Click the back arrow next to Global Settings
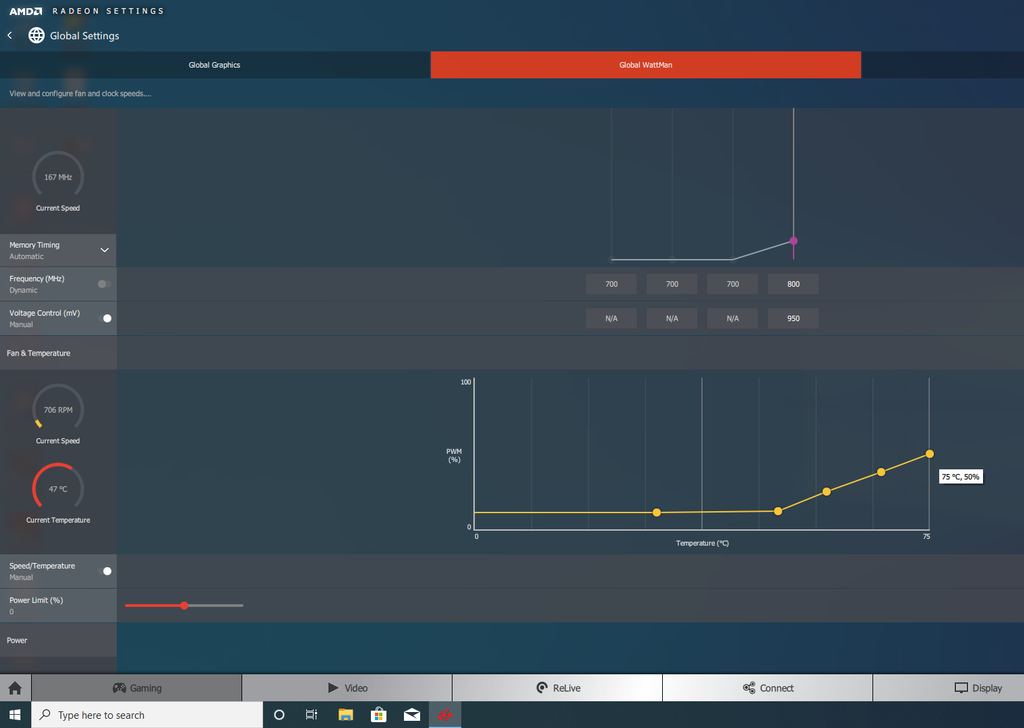 point(10,35)
